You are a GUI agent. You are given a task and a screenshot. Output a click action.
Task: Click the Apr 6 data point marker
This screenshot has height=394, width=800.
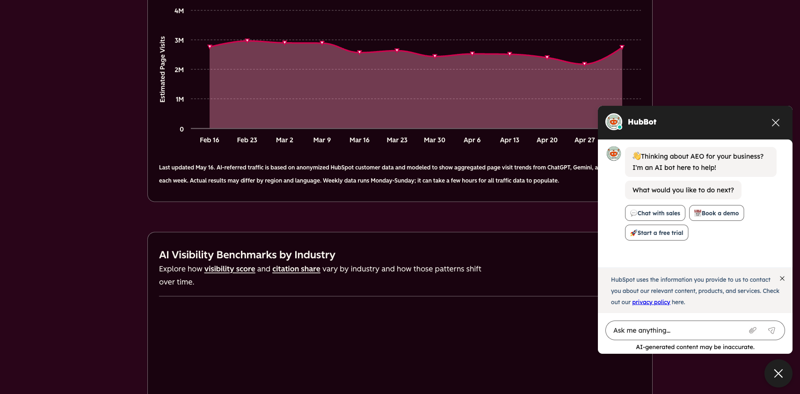click(x=472, y=53)
